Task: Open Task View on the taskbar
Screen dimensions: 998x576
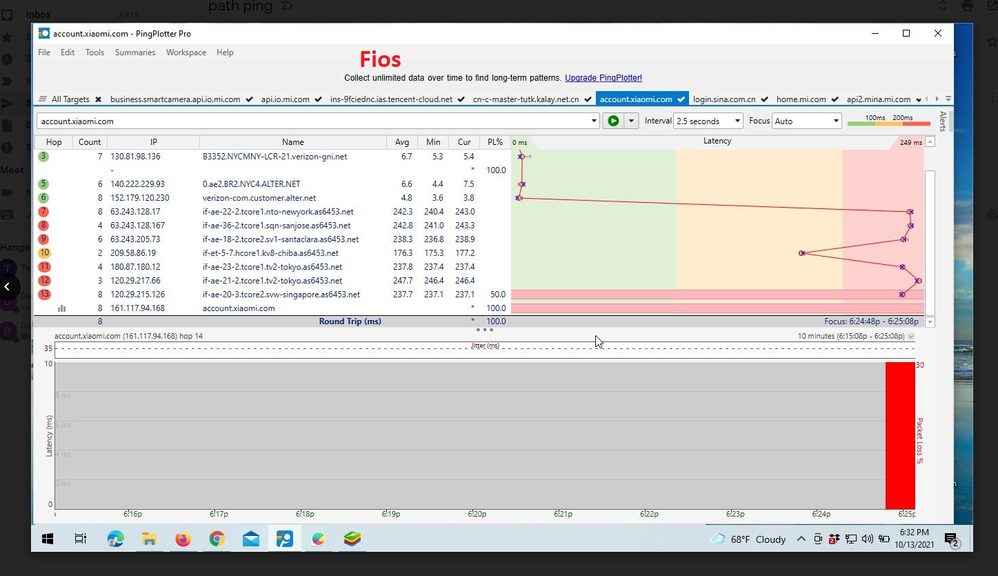Action: click(x=80, y=539)
